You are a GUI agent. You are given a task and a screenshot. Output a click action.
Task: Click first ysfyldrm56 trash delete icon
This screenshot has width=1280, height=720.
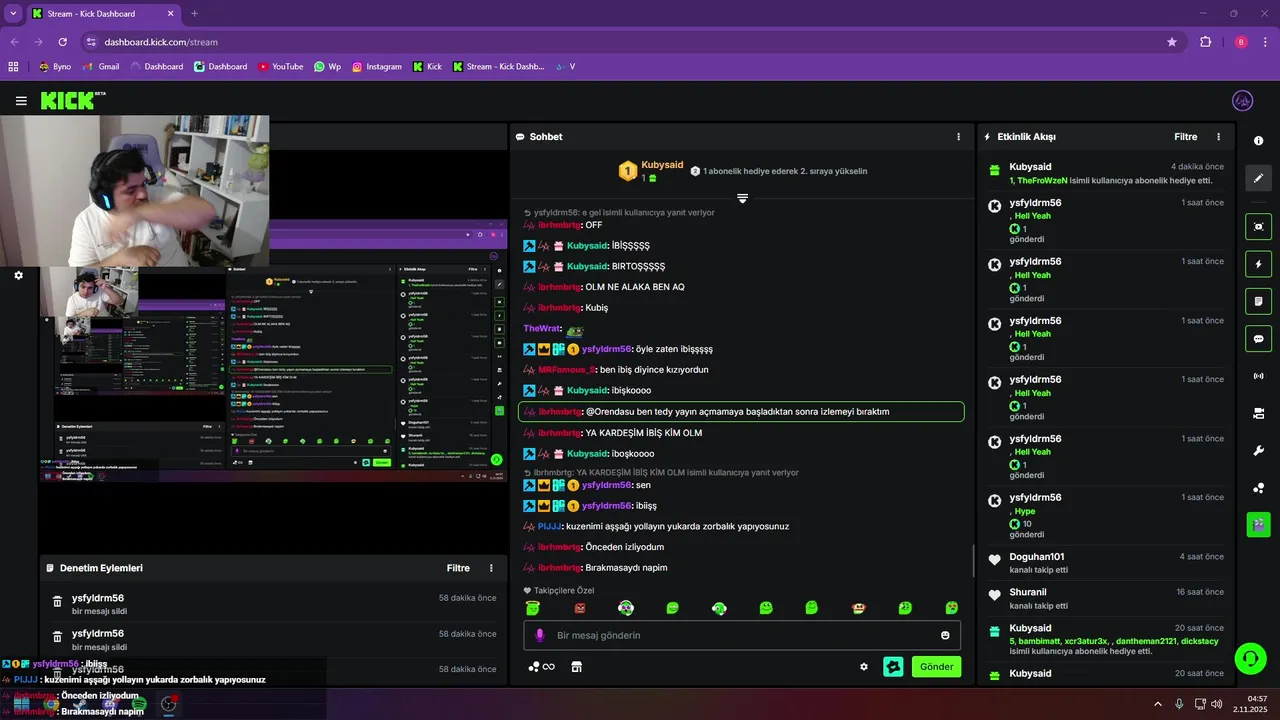[58, 602]
